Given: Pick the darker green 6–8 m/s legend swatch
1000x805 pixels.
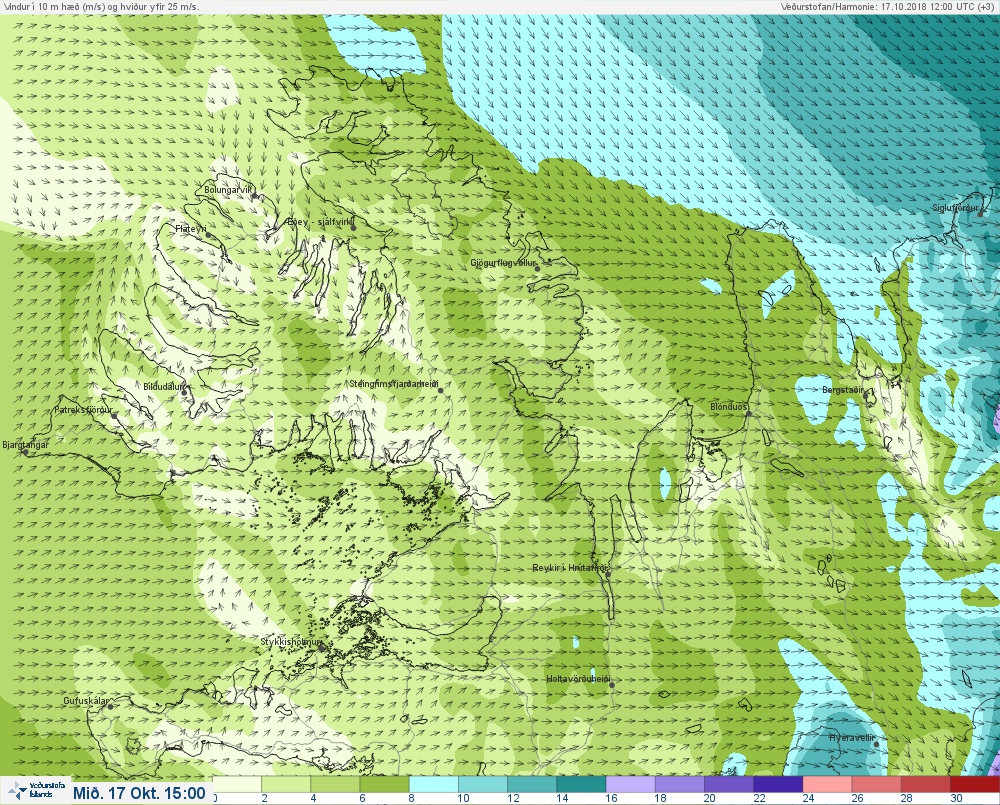Looking at the screenshot, I should point(384,784).
